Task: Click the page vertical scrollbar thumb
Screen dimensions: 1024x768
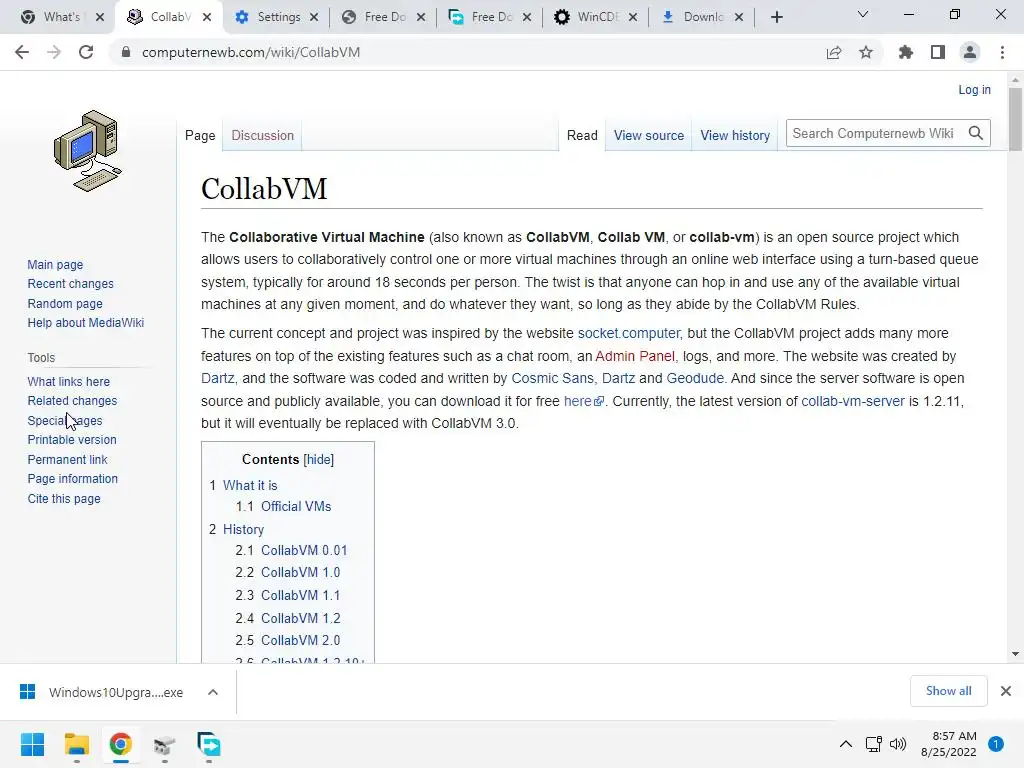Action: point(1015,120)
